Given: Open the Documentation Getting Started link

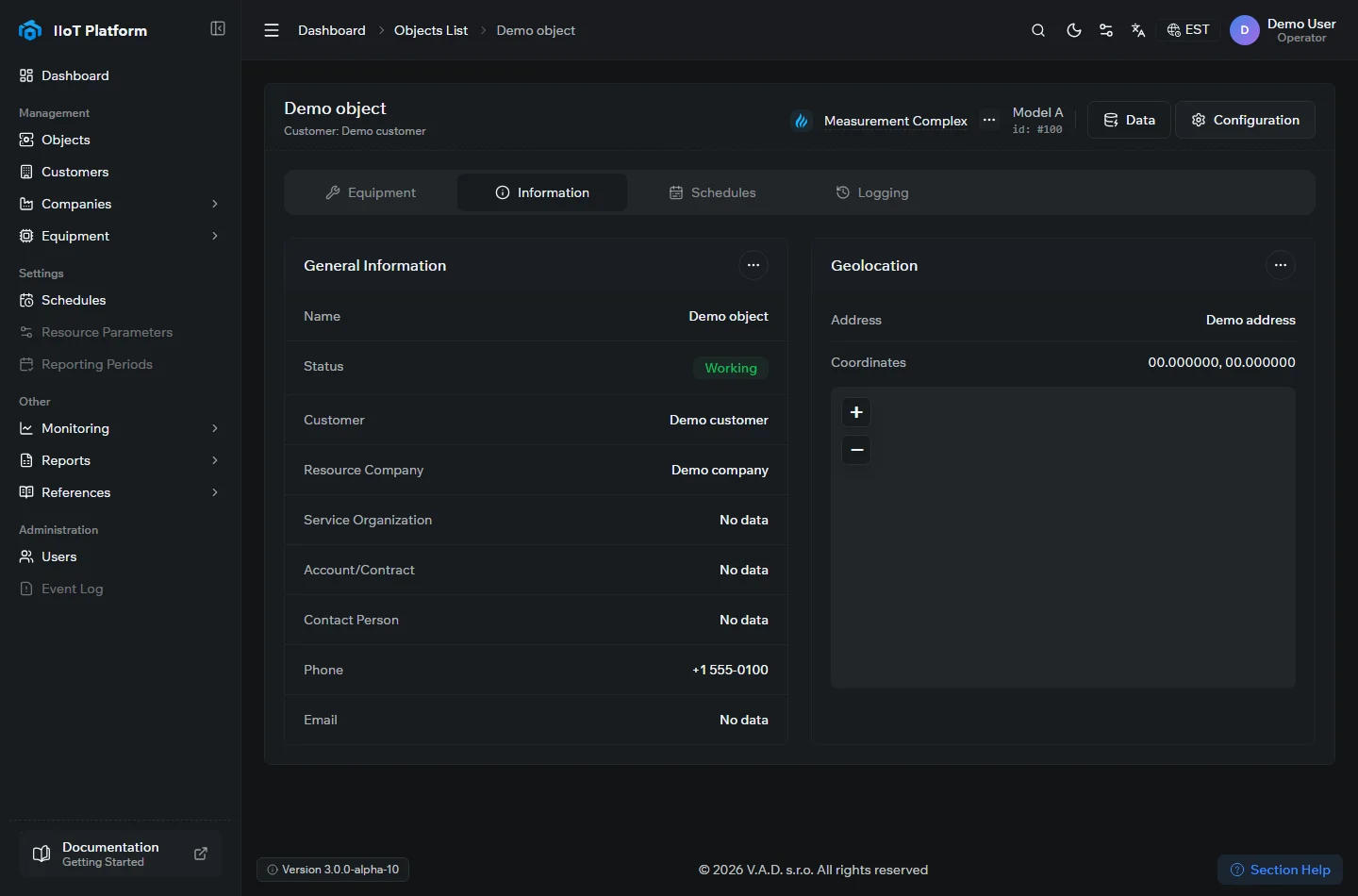Looking at the screenshot, I should pyautogui.click(x=120, y=854).
